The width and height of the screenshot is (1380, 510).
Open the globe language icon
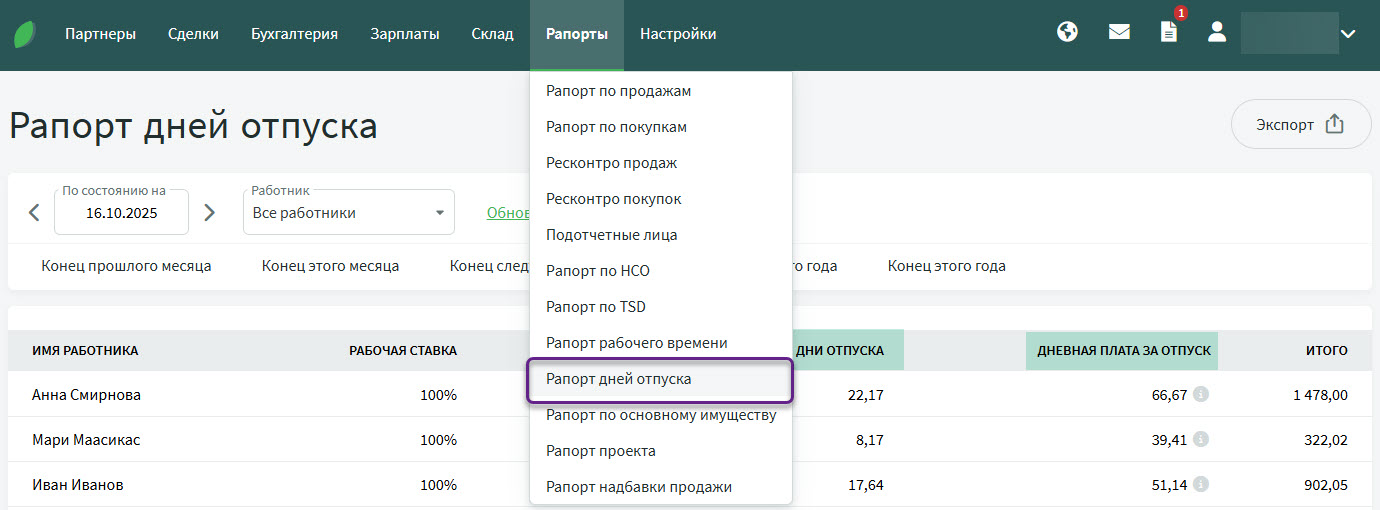click(1068, 32)
